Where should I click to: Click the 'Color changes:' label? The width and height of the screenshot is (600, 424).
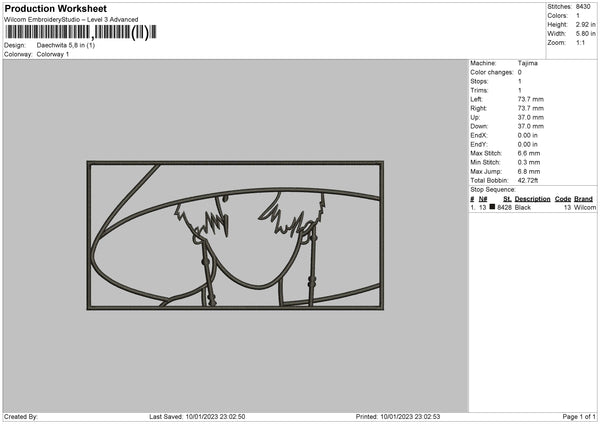[x=492, y=72]
